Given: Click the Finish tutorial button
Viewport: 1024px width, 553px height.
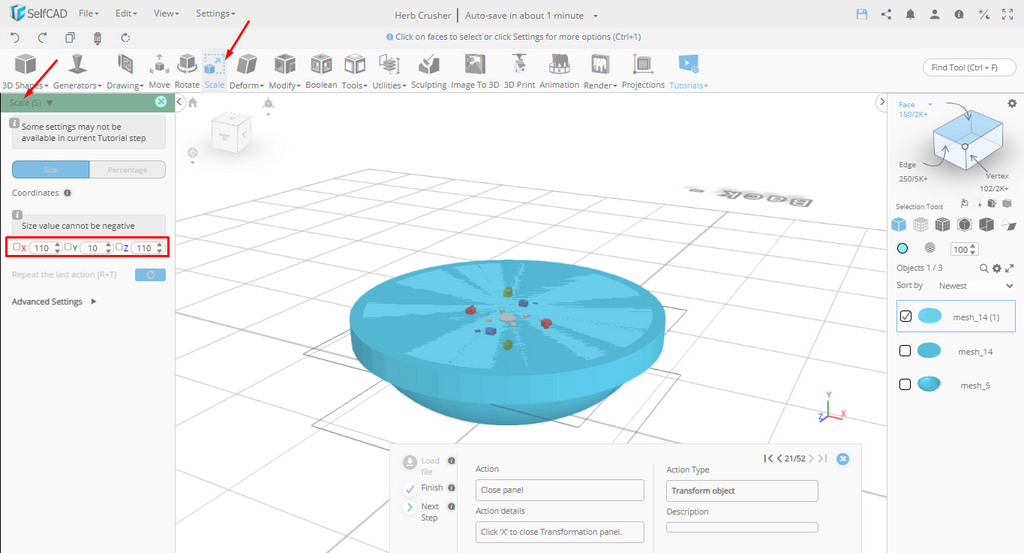Looking at the screenshot, I should [424, 488].
